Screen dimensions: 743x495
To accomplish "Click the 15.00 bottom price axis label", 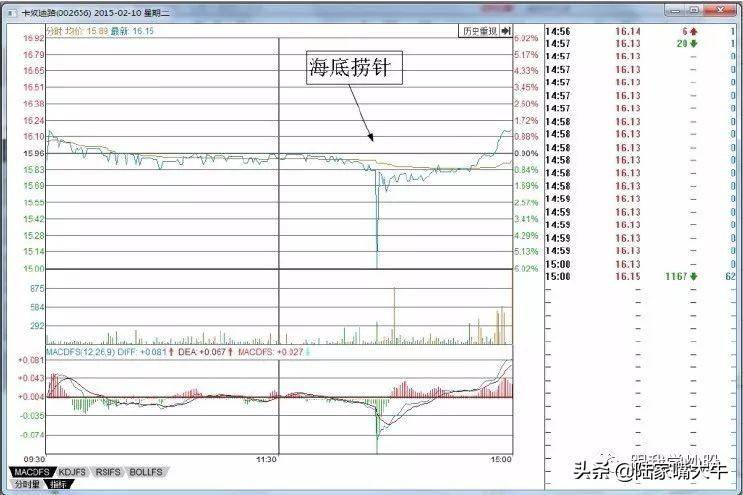I will (34, 269).
